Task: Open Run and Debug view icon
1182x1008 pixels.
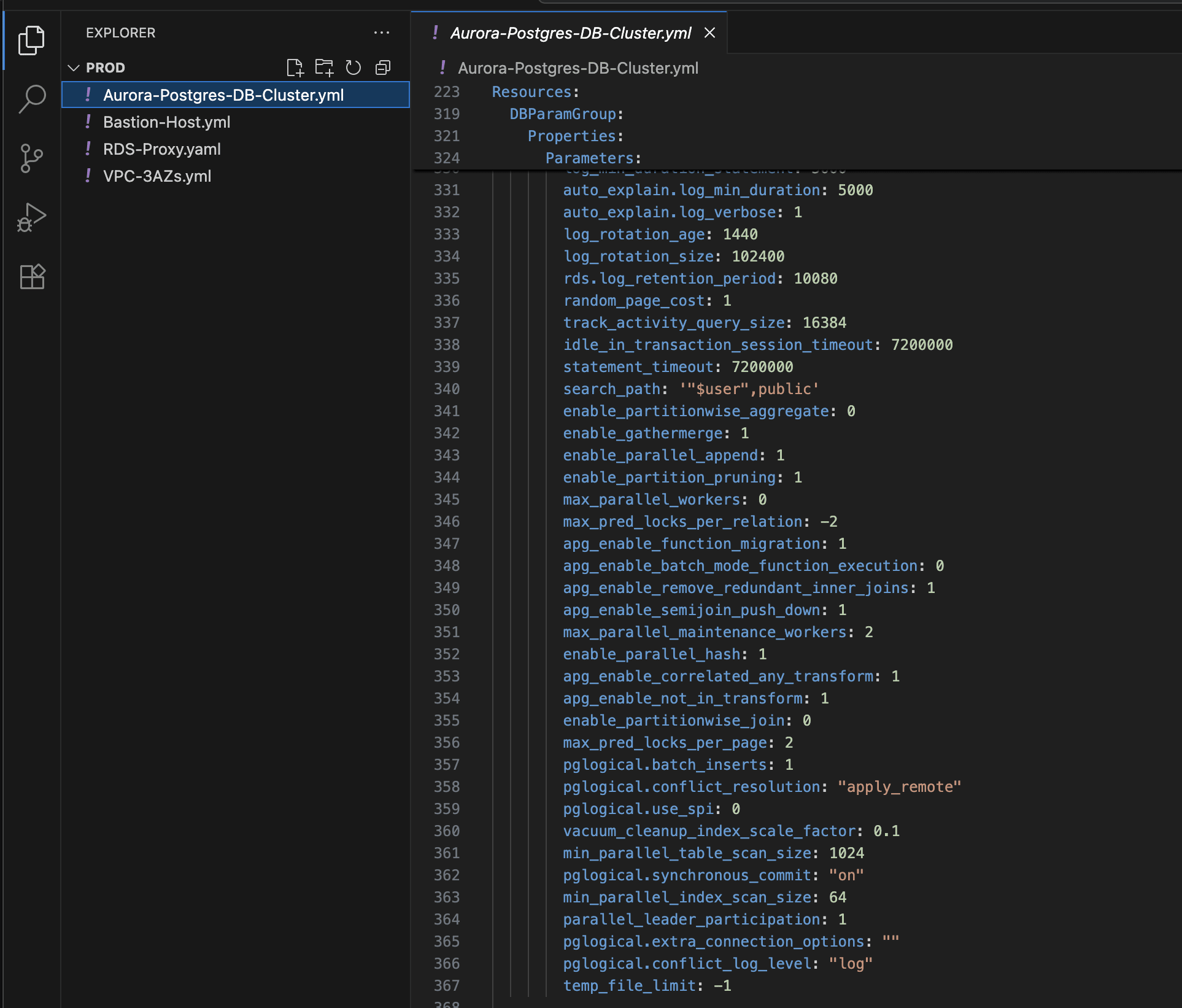Action: 31,217
